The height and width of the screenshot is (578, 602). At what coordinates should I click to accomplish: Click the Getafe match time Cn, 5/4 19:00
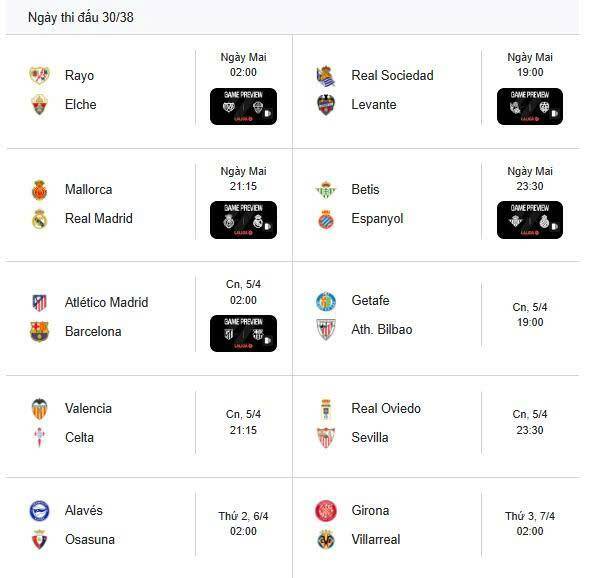[529, 315]
